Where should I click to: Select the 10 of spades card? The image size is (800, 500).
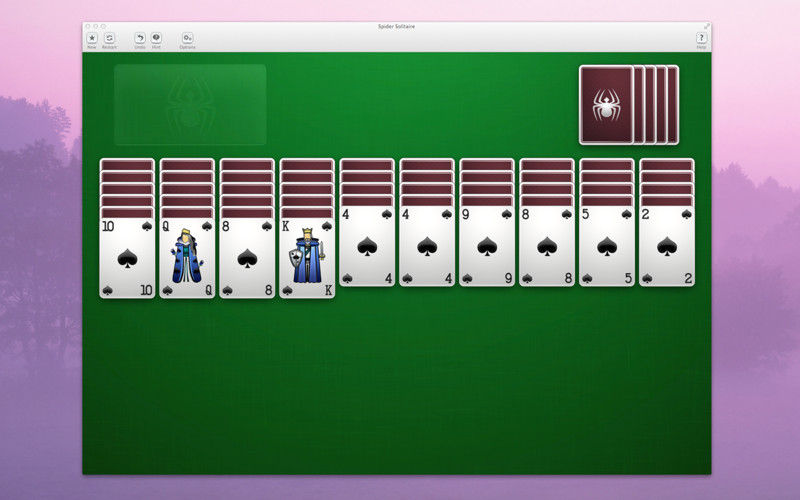click(x=127, y=258)
